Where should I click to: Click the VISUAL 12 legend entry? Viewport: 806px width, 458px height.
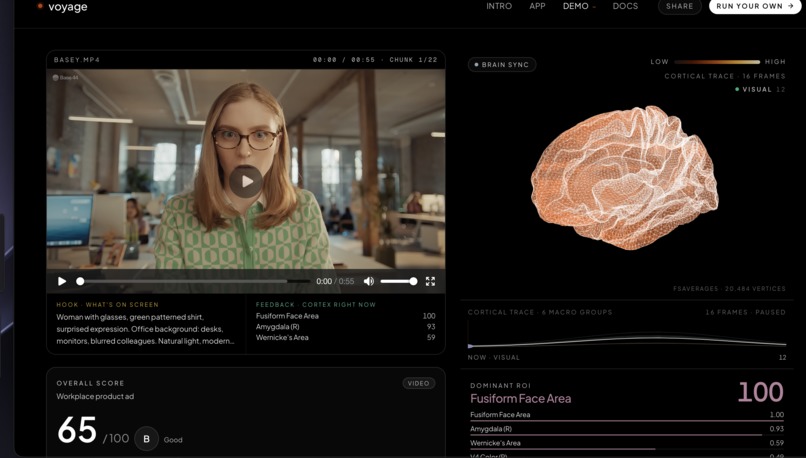761,89
